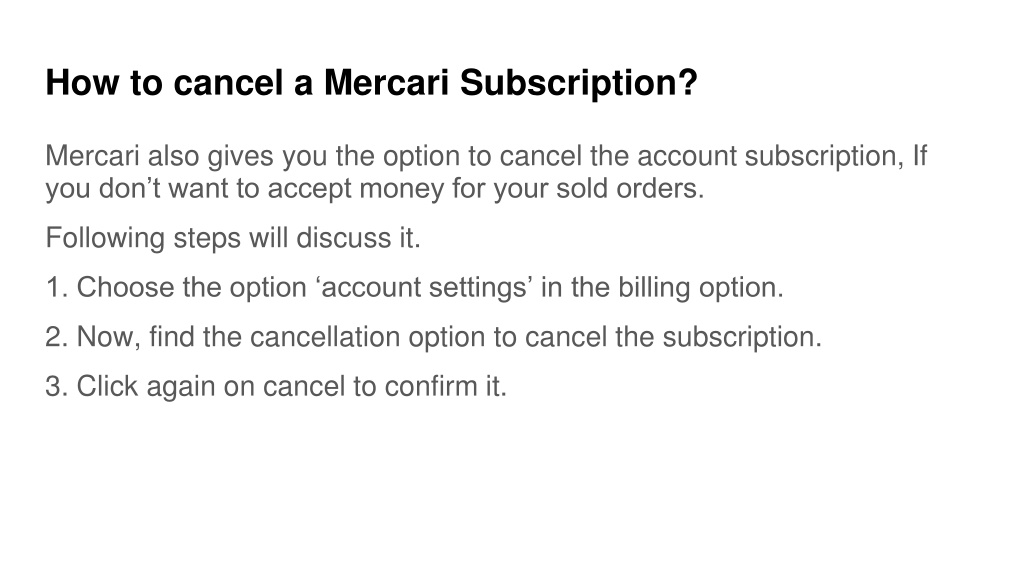The image size is (1024, 576).
Task: Click the list number '2.' of the second step
Action: tap(57, 338)
